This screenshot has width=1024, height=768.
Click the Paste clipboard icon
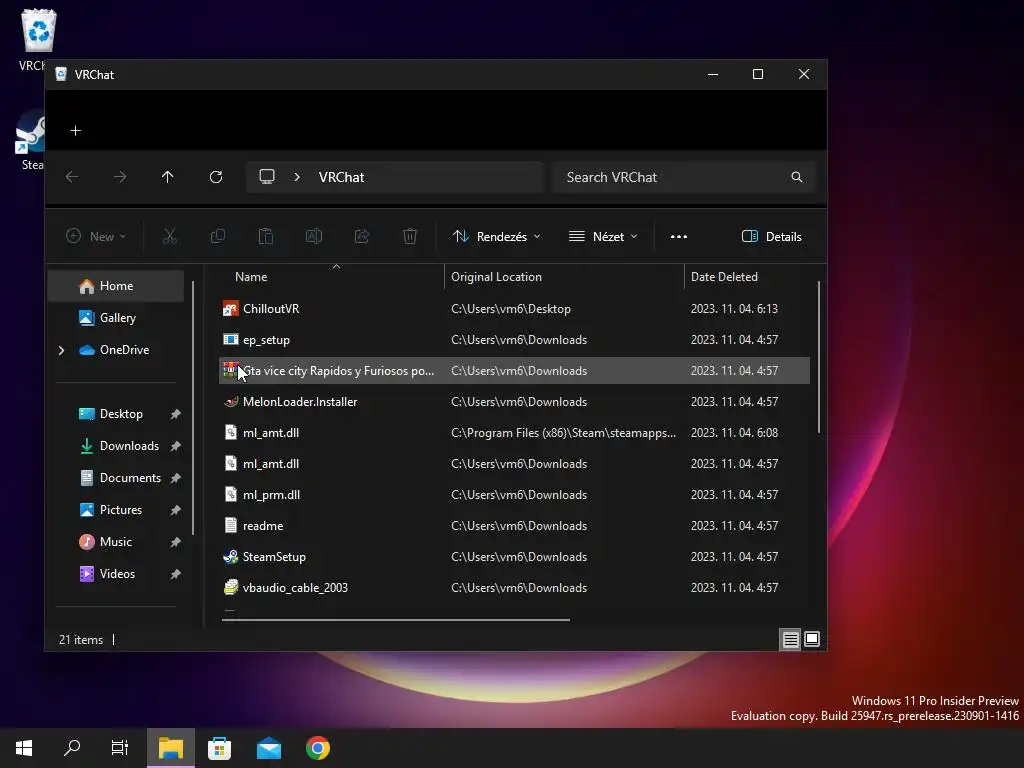tap(266, 236)
